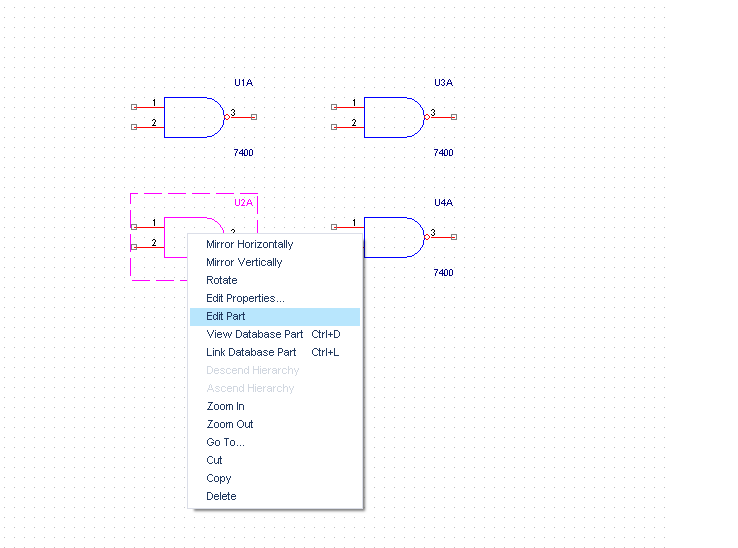Select the U4A NAND gate body
The image size is (738, 548).
coord(394,237)
